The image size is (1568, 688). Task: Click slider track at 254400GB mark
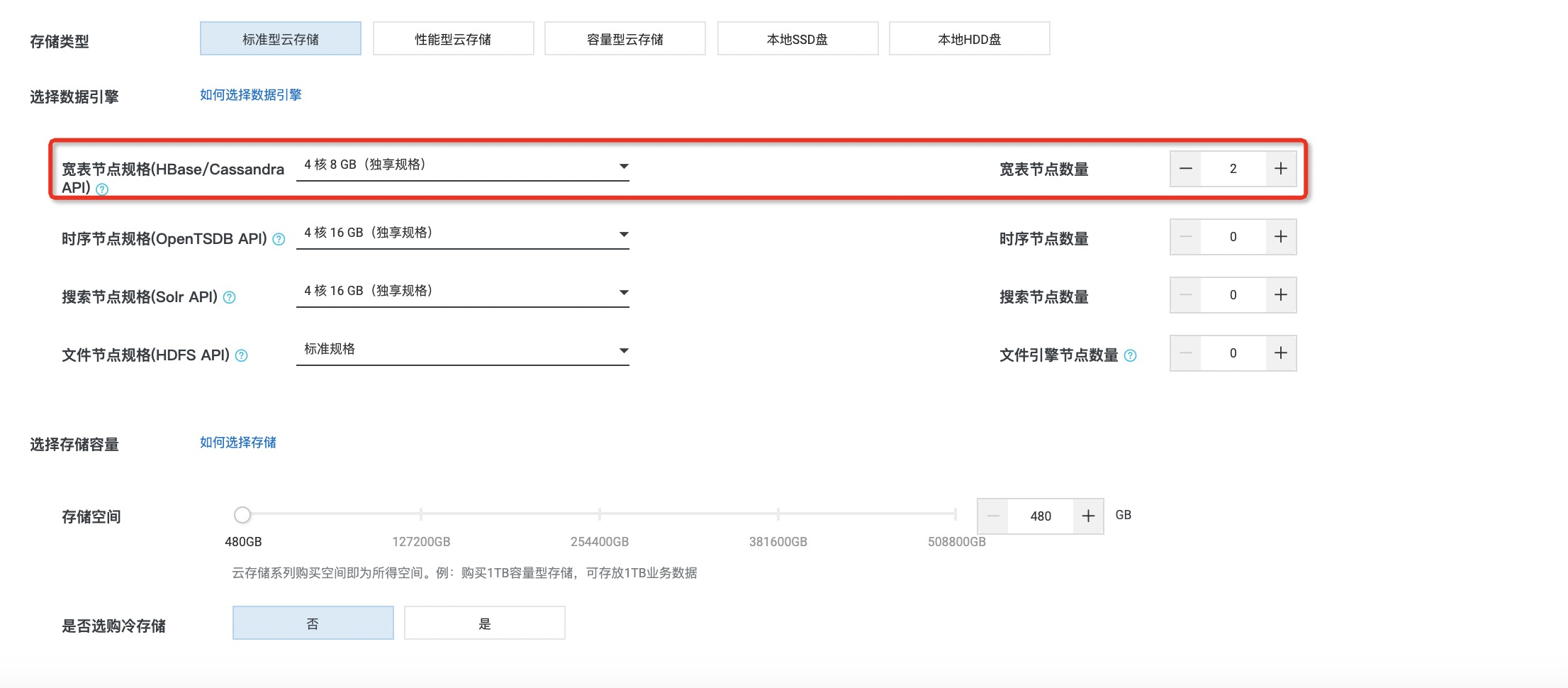click(x=600, y=514)
